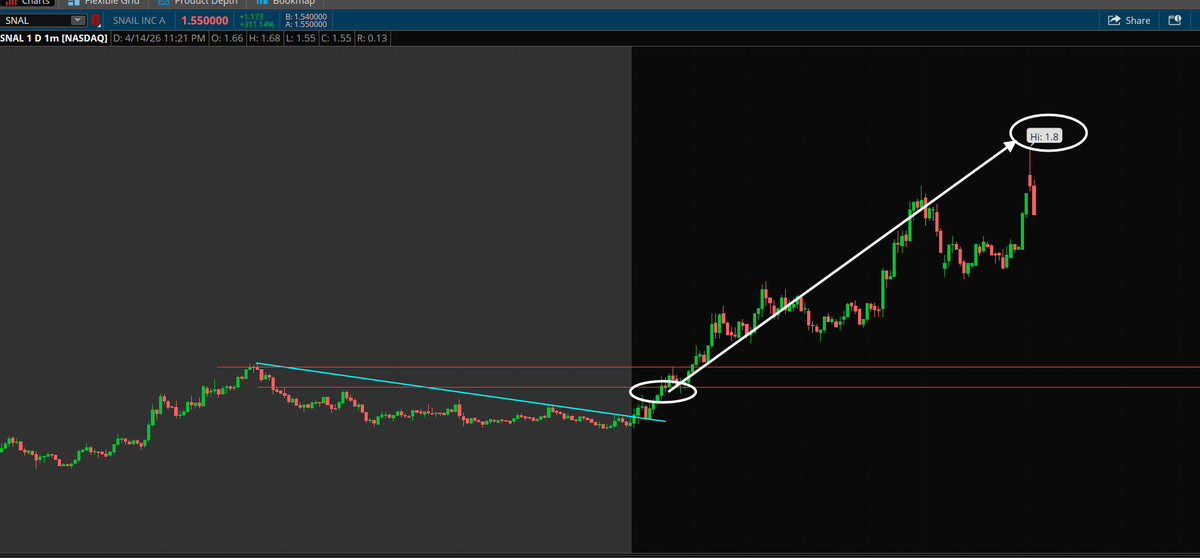Click the Hi: 1.8 price bubble

coord(1044,135)
